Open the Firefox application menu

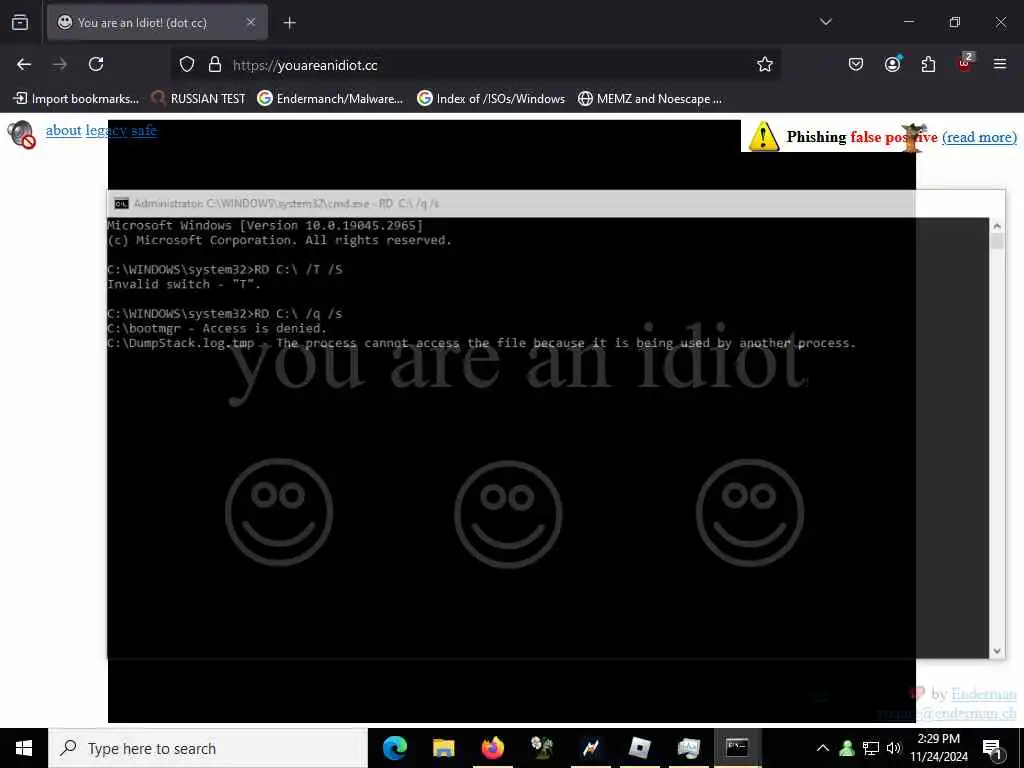pyautogui.click(x=1000, y=64)
